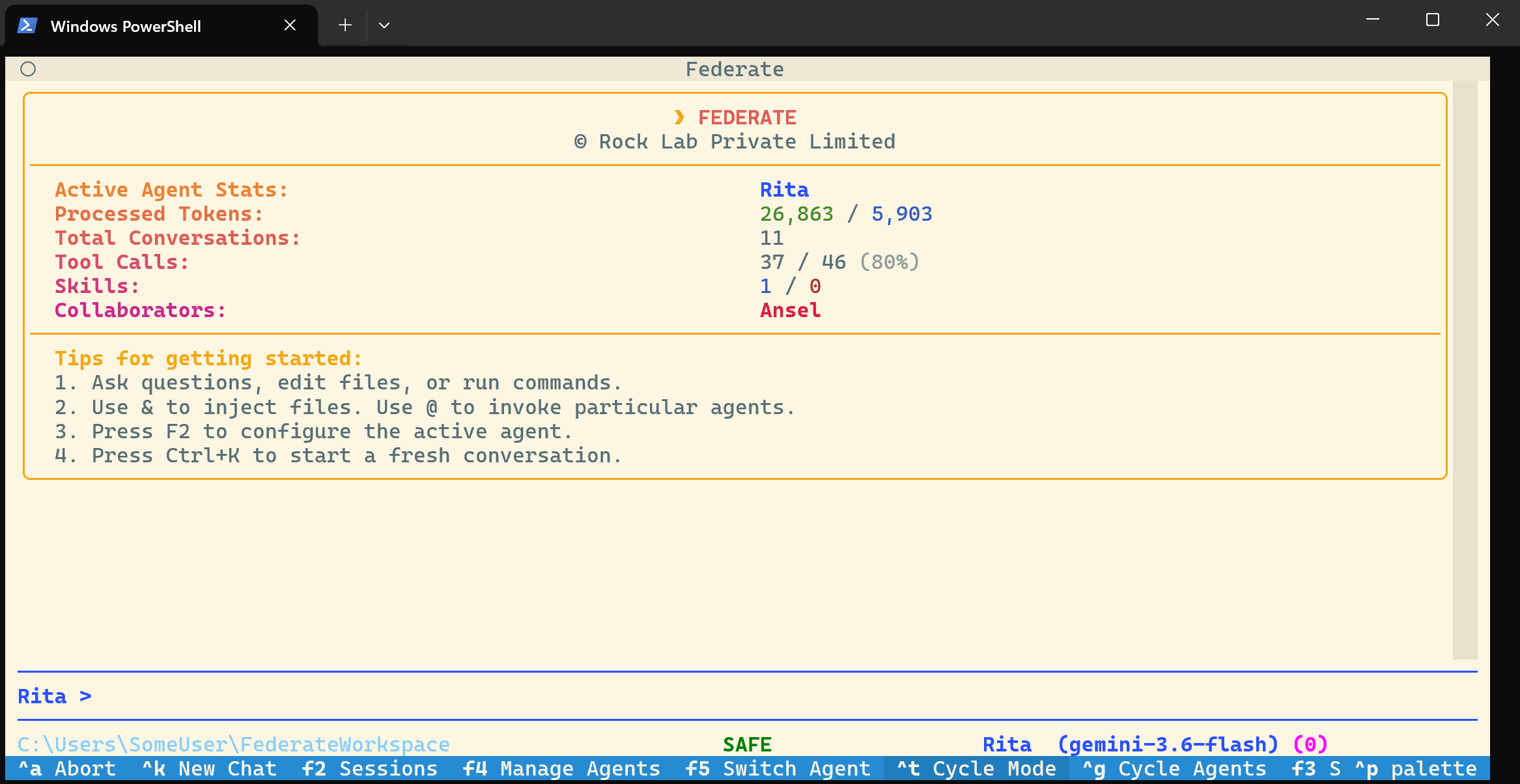1520x784 pixels.
Task: Click the Active Agent Stats label
Action: [171, 190]
